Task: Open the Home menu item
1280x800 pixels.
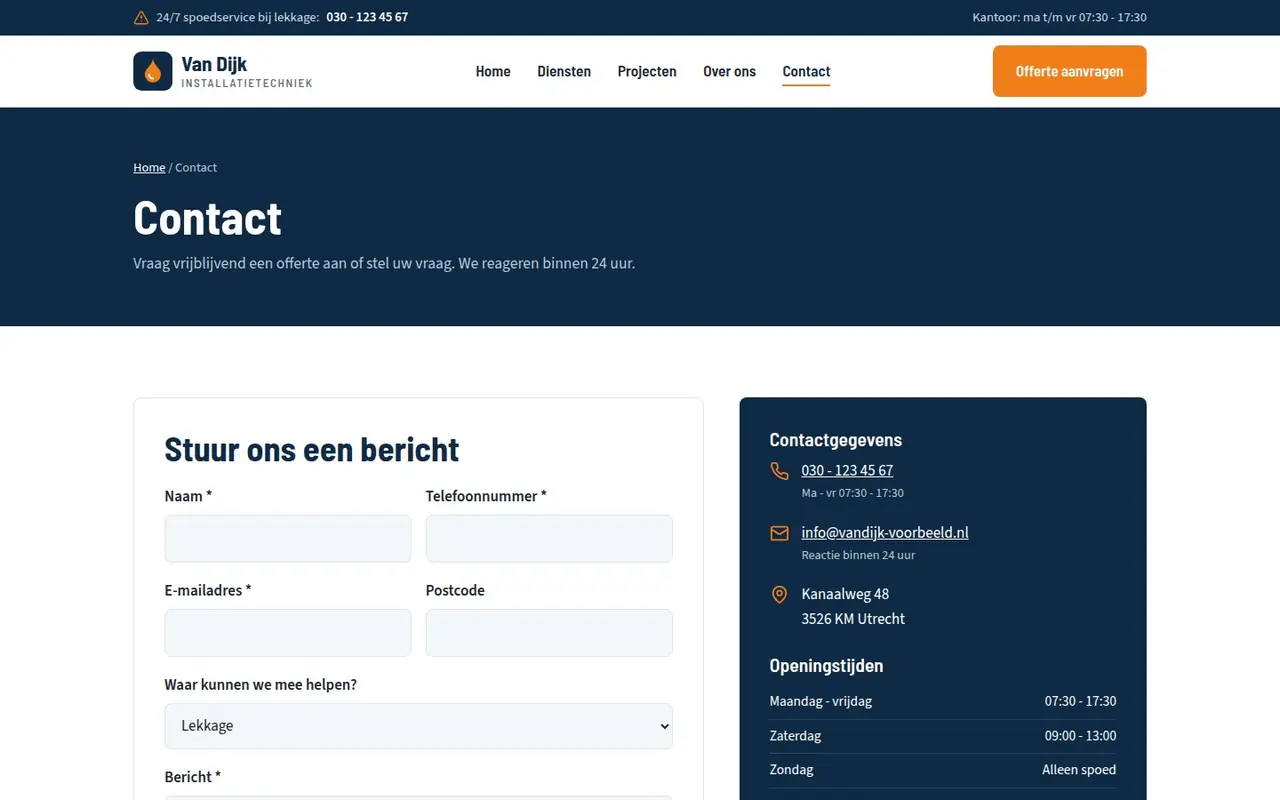Action: coord(493,71)
